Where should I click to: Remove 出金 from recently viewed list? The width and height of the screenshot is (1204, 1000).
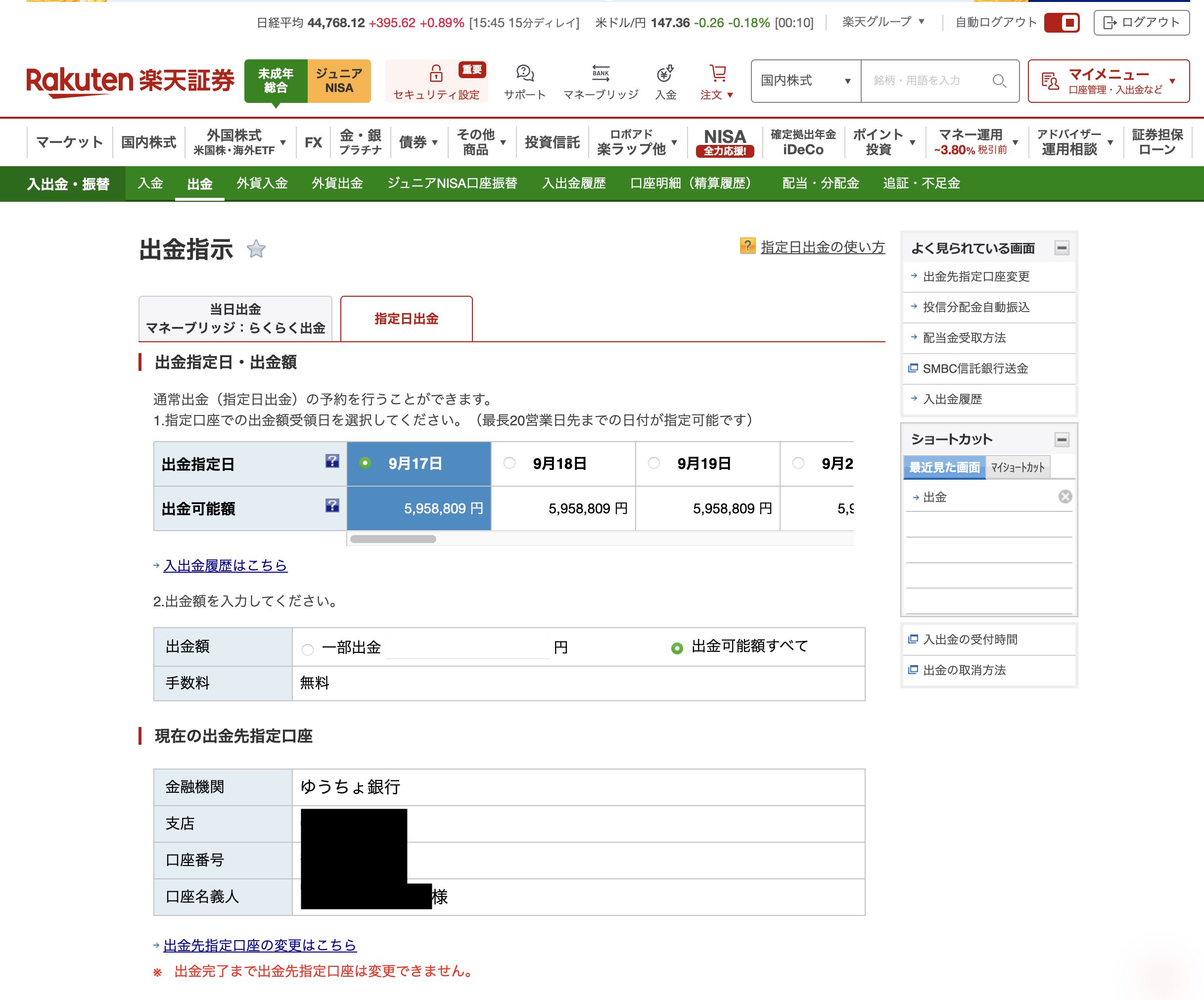click(x=1065, y=496)
